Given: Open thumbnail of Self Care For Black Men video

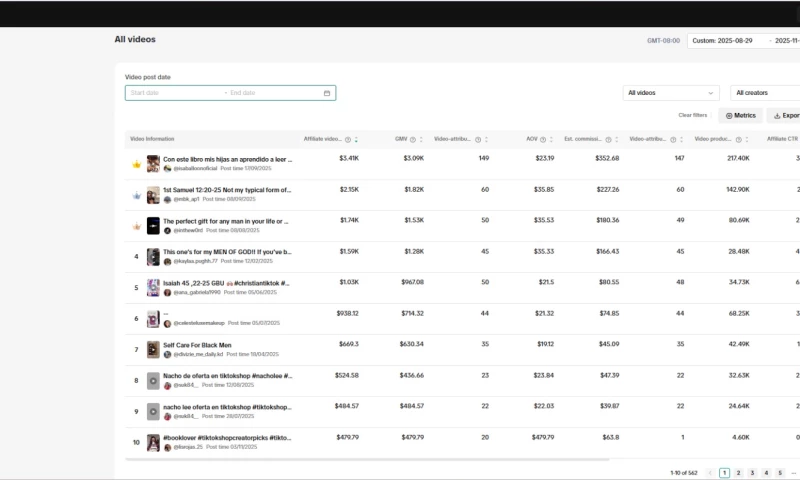Looking at the screenshot, I should (153, 349).
